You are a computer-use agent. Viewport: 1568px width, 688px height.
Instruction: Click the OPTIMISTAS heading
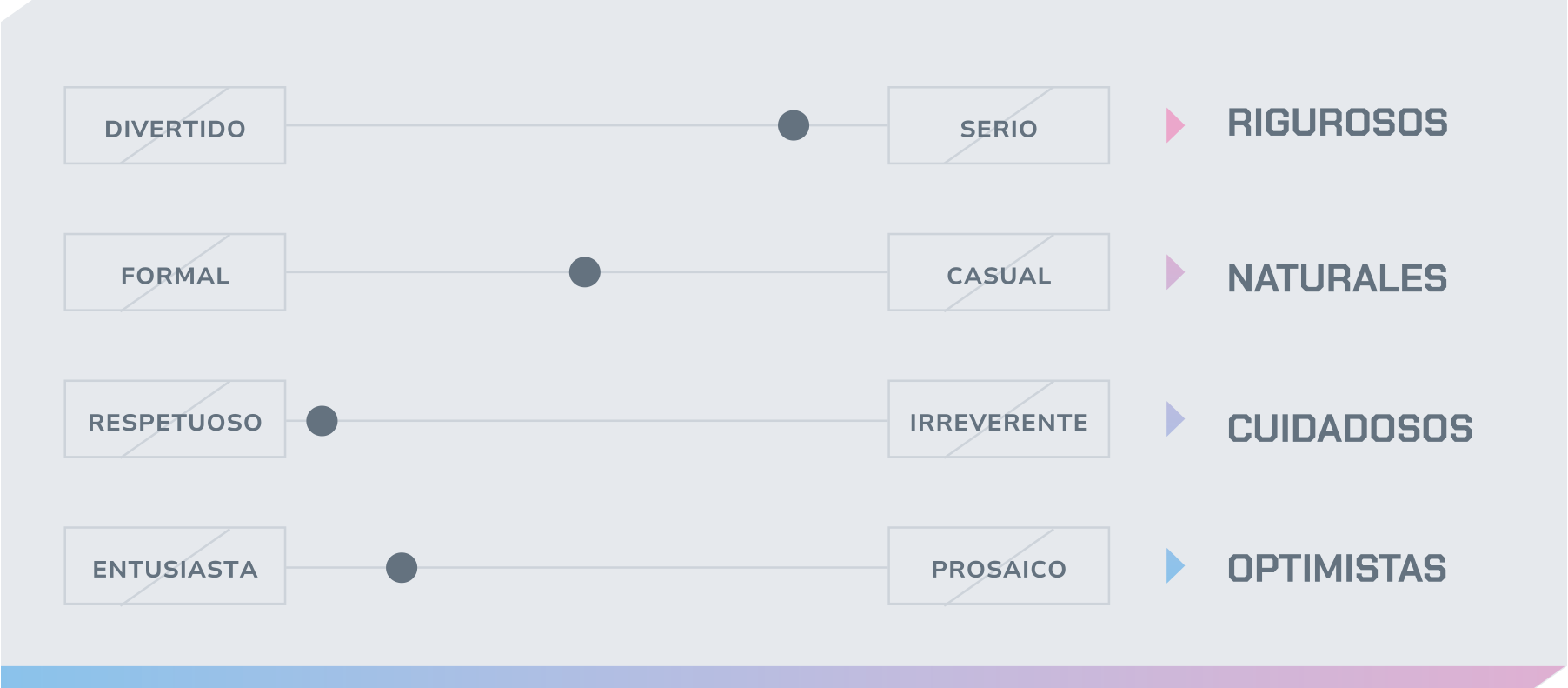click(1337, 569)
